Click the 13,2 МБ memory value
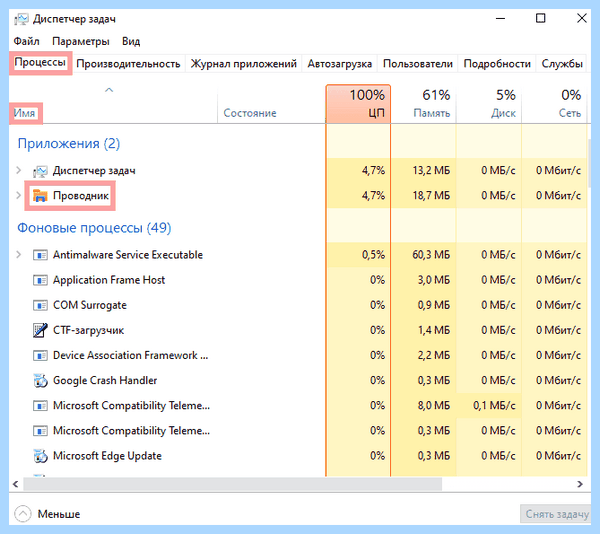This screenshot has width=600, height=534. click(x=431, y=171)
